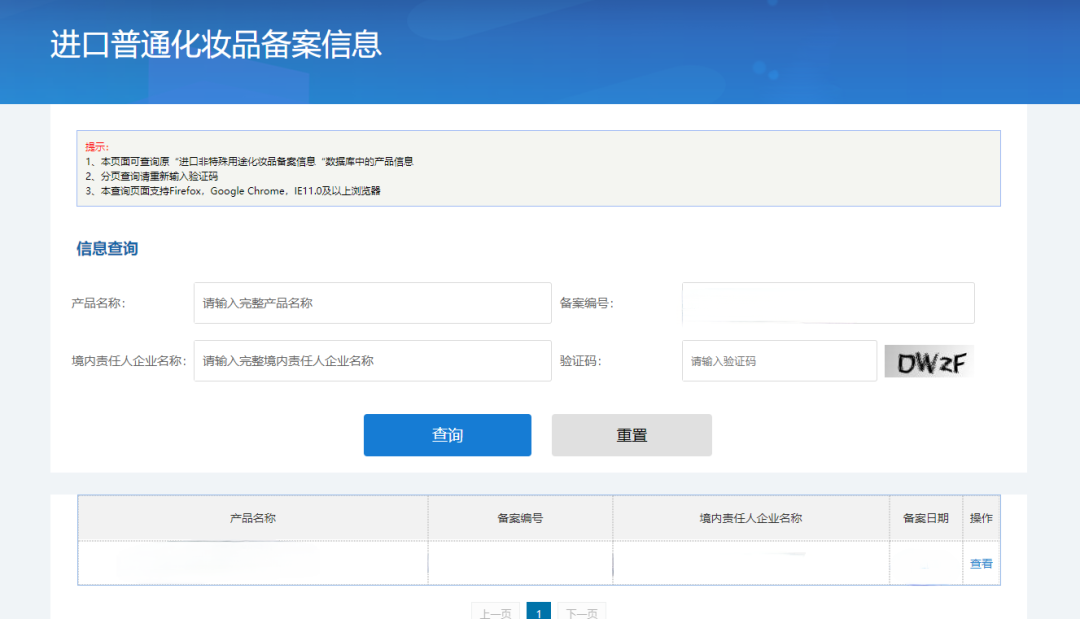Select page 1 in the pagination
The height and width of the screenshot is (619, 1080).
538,612
